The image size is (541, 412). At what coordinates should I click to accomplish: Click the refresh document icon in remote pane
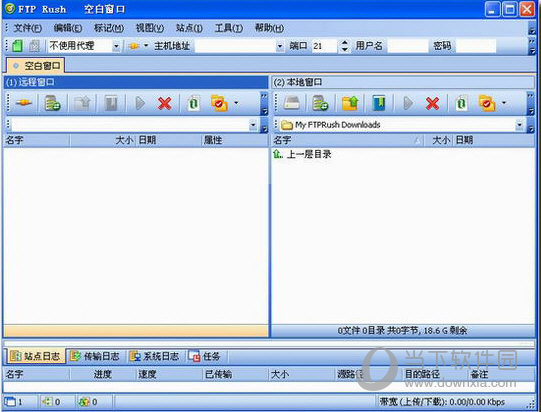[194, 103]
